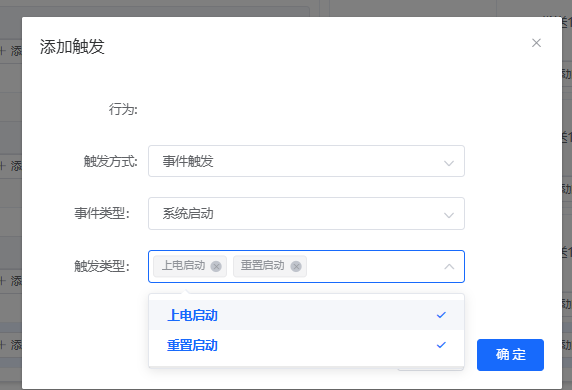Collapse the 触发类型 multi-select arrow

click(449, 267)
